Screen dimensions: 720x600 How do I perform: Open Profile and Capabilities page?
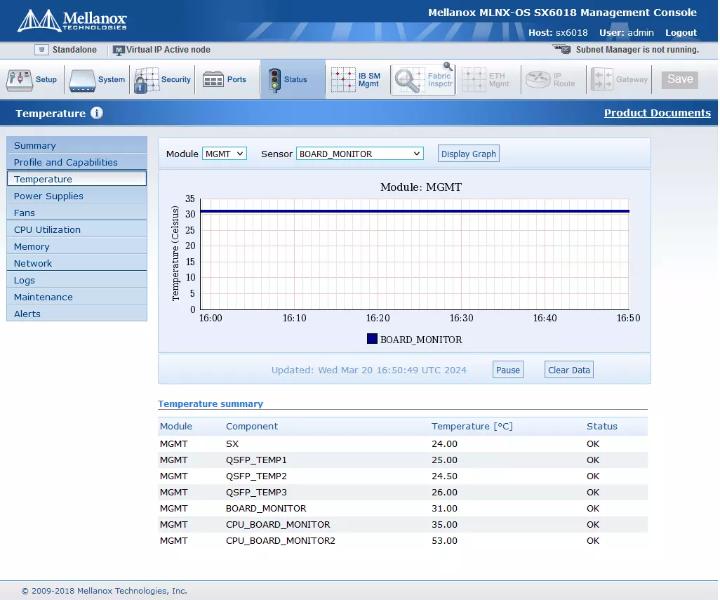(77, 163)
